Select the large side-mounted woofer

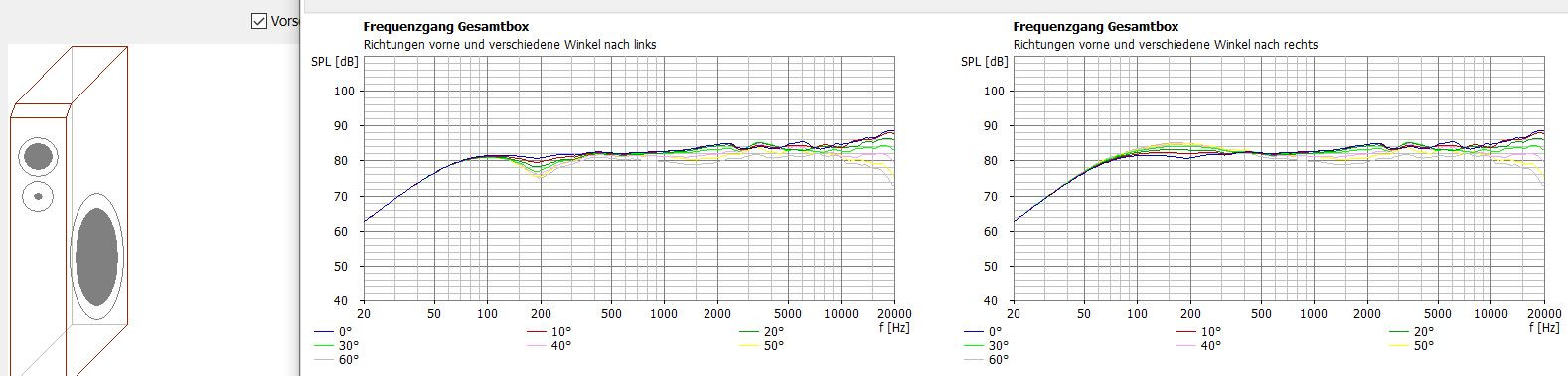pos(97,257)
